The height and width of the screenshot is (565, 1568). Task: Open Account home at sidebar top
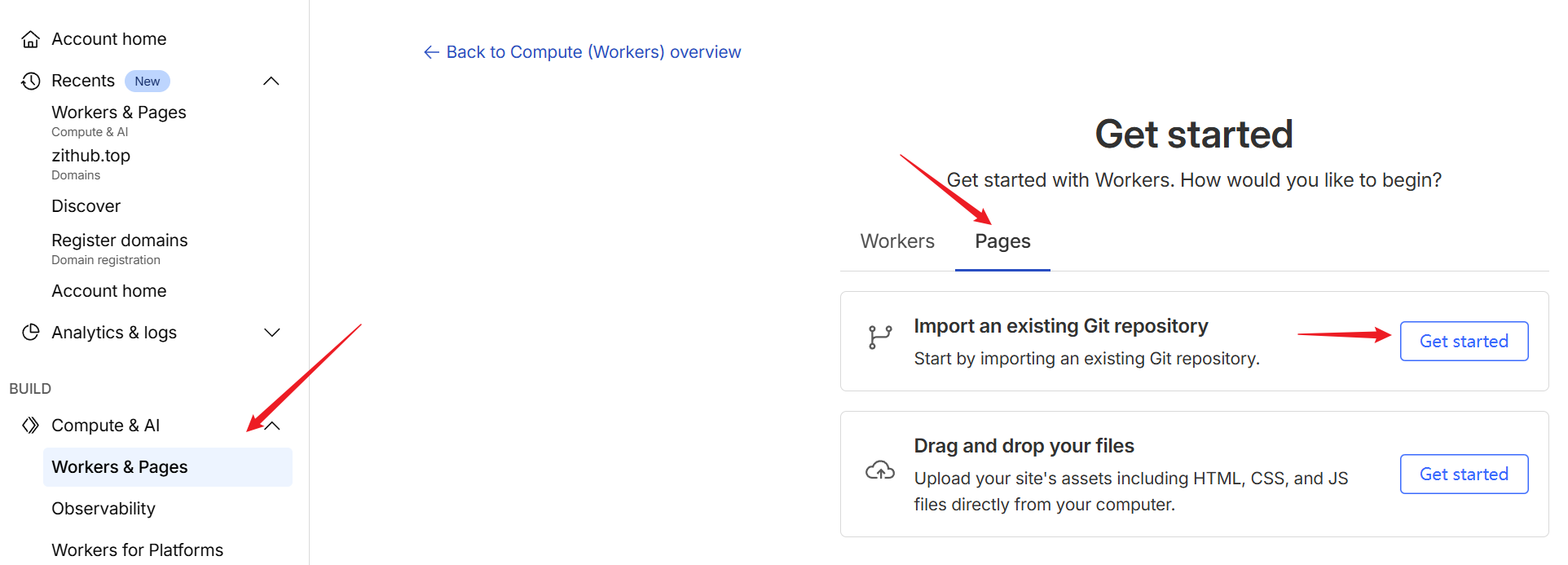pyautogui.click(x=108, y=39)
